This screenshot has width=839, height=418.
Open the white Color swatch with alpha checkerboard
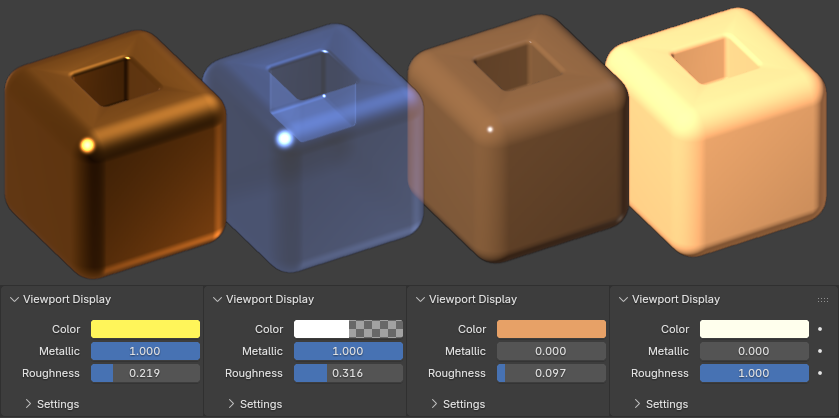(348, 329)
